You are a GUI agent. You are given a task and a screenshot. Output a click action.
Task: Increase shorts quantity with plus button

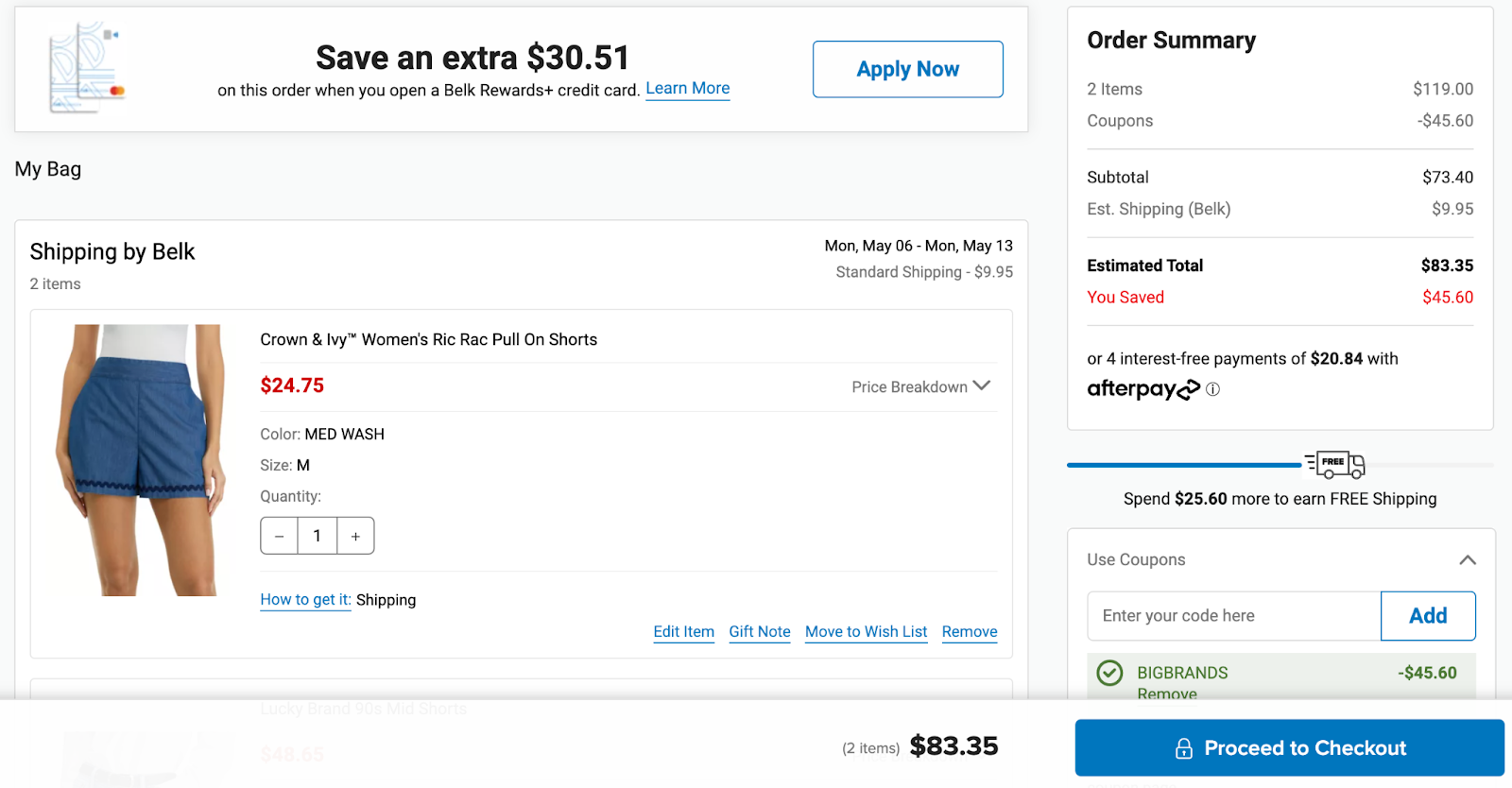[x=355, y=536]
